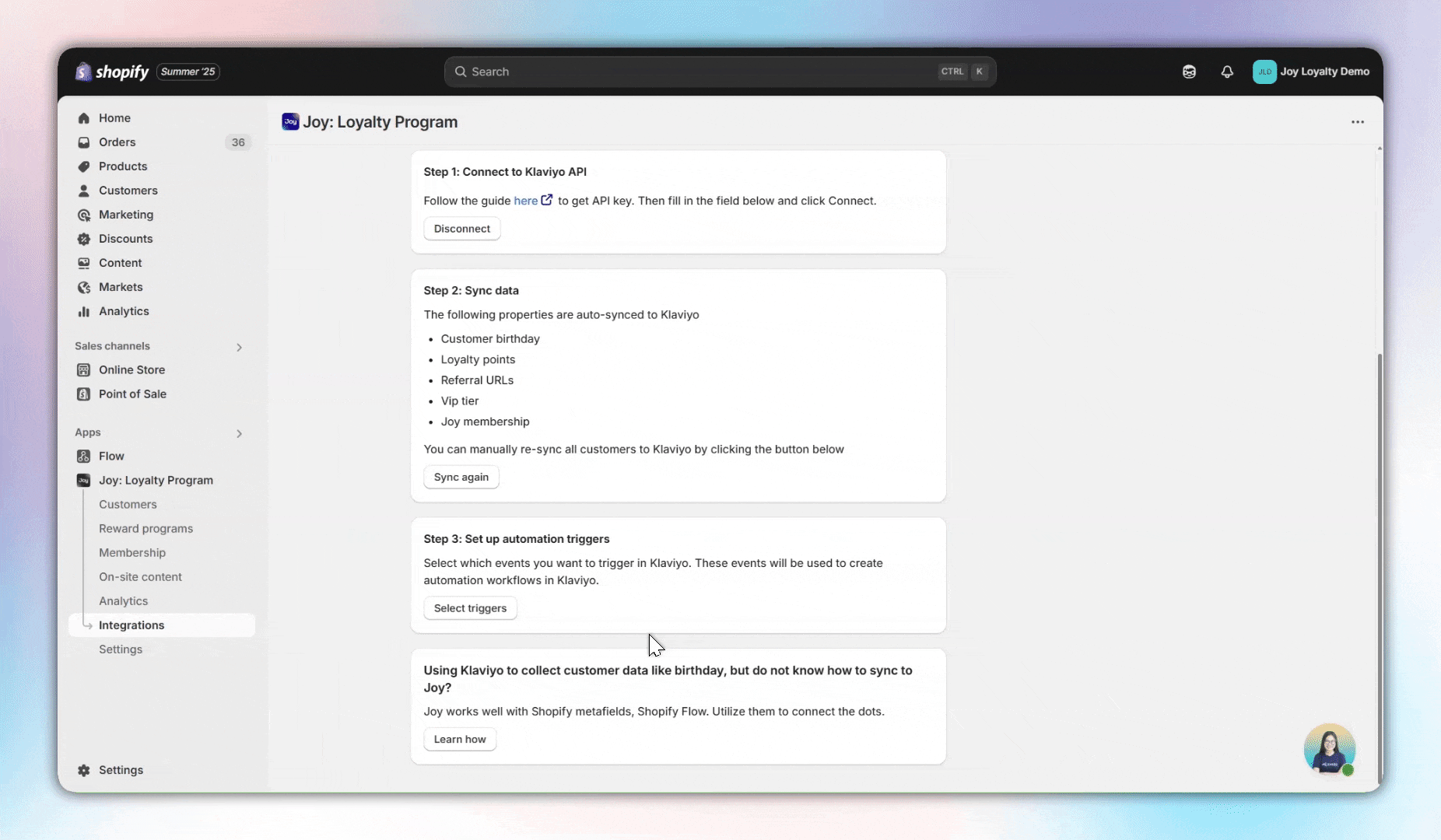Image resolution: width=1441 pixels, height=840 pixels.
Task: Focus the top Search field
Action: coord(700,72)
